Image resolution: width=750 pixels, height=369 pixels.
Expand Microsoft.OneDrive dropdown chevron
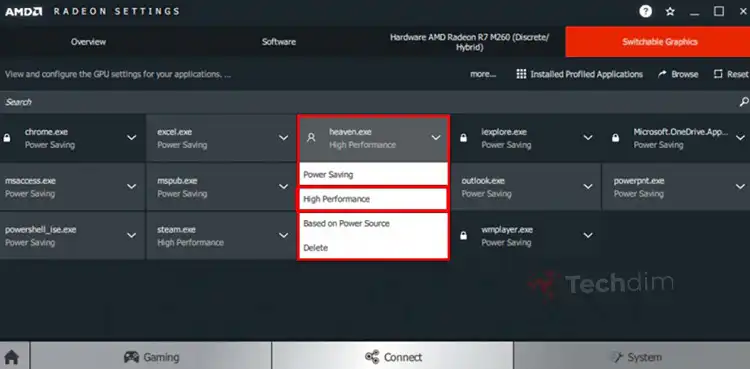(x=740, y=138)
